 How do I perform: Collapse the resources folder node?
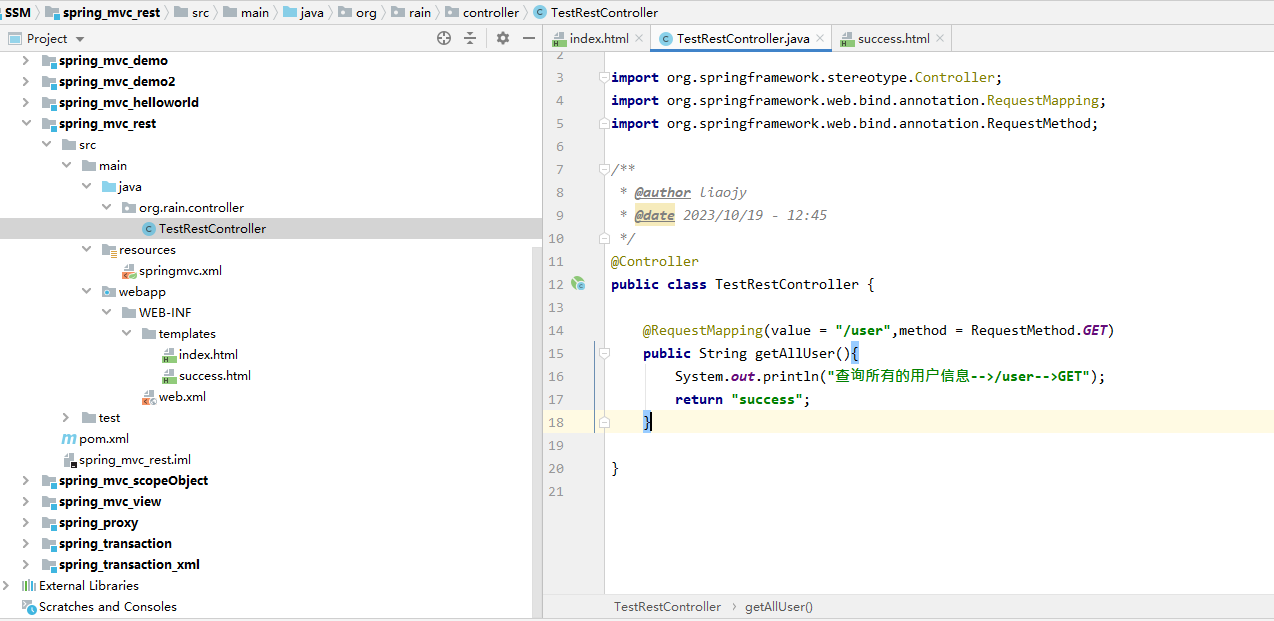click(88, 250)
